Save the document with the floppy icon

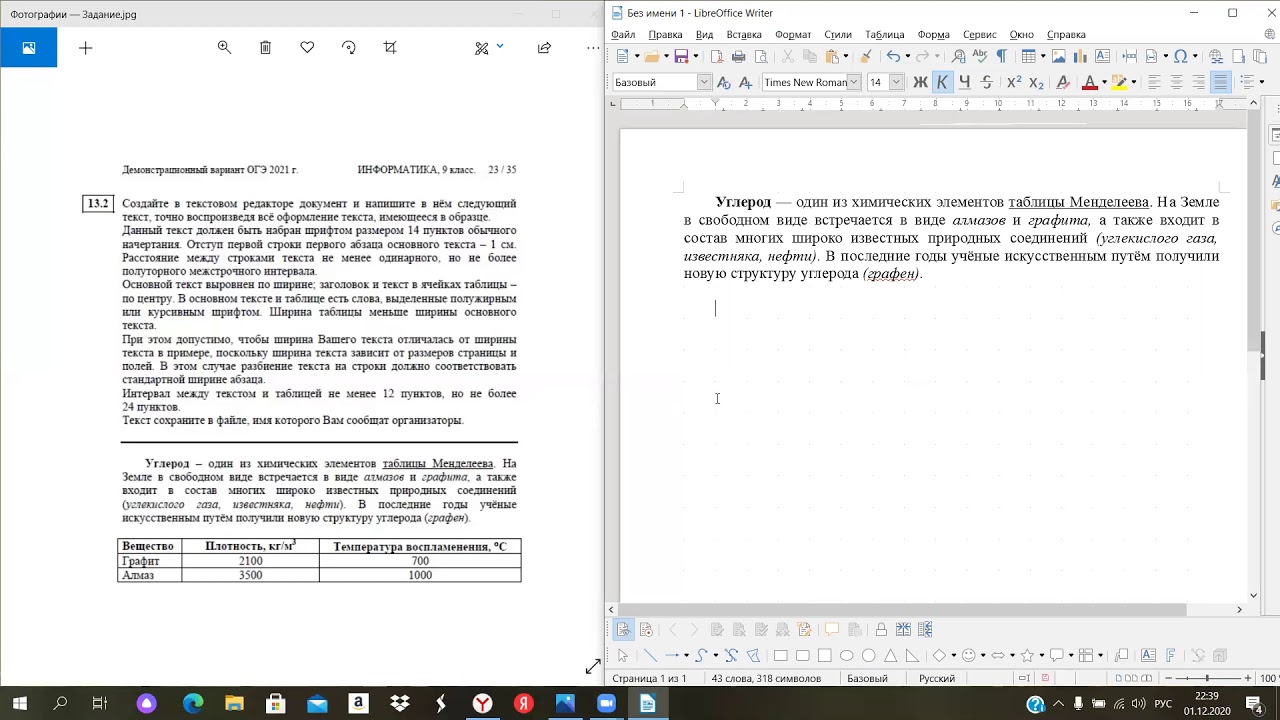[x=681, y=56]
